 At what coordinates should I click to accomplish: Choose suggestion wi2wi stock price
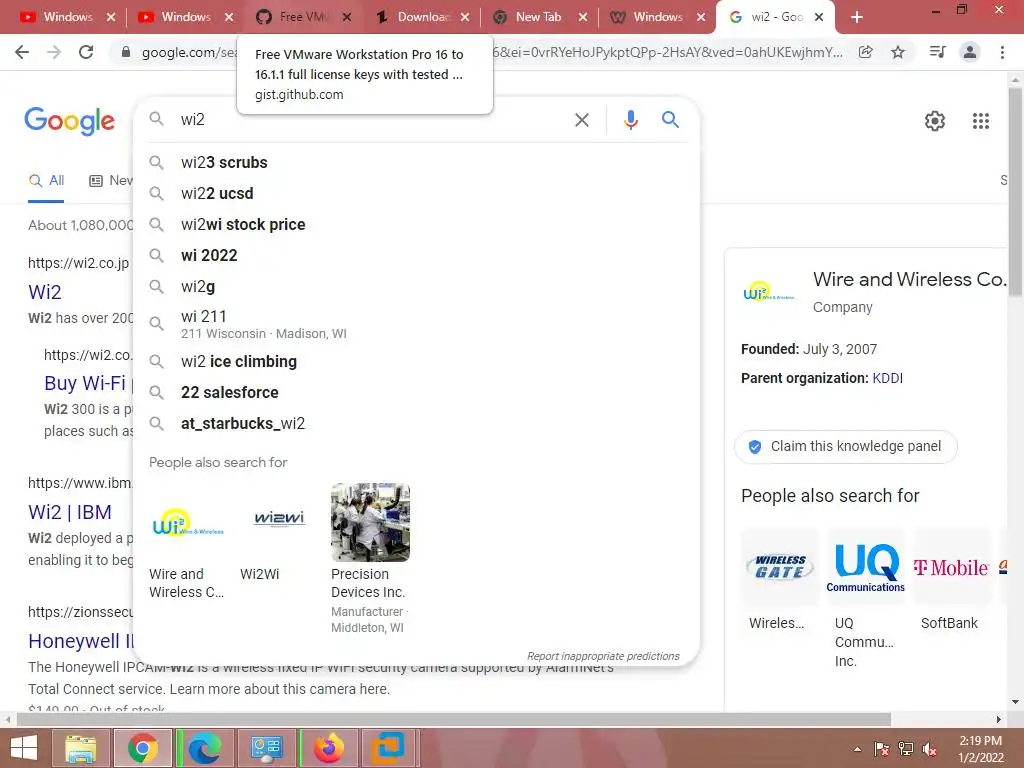(x=417, y=225)
